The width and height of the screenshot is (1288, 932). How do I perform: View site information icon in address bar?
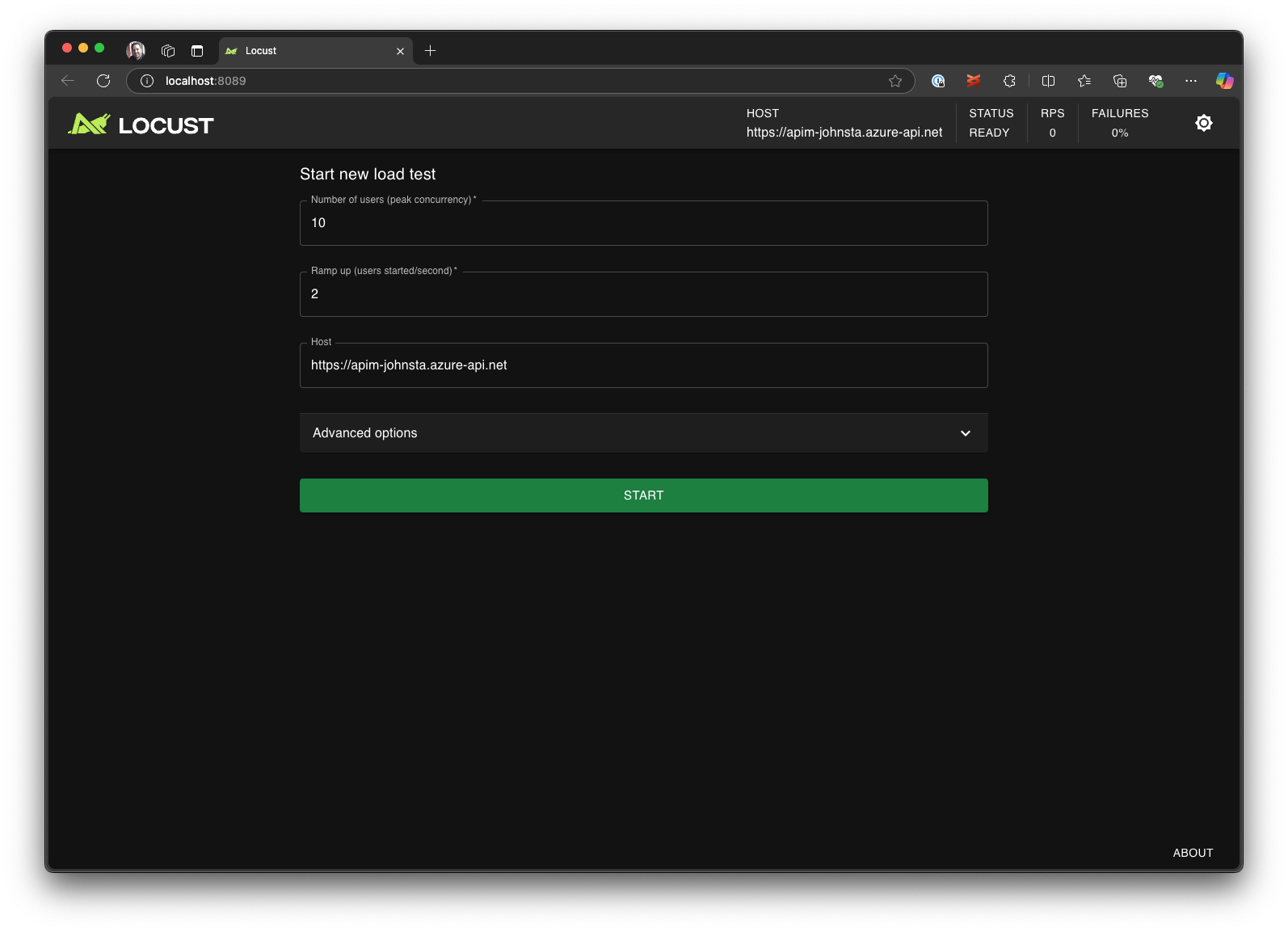(x=147, y=81)
